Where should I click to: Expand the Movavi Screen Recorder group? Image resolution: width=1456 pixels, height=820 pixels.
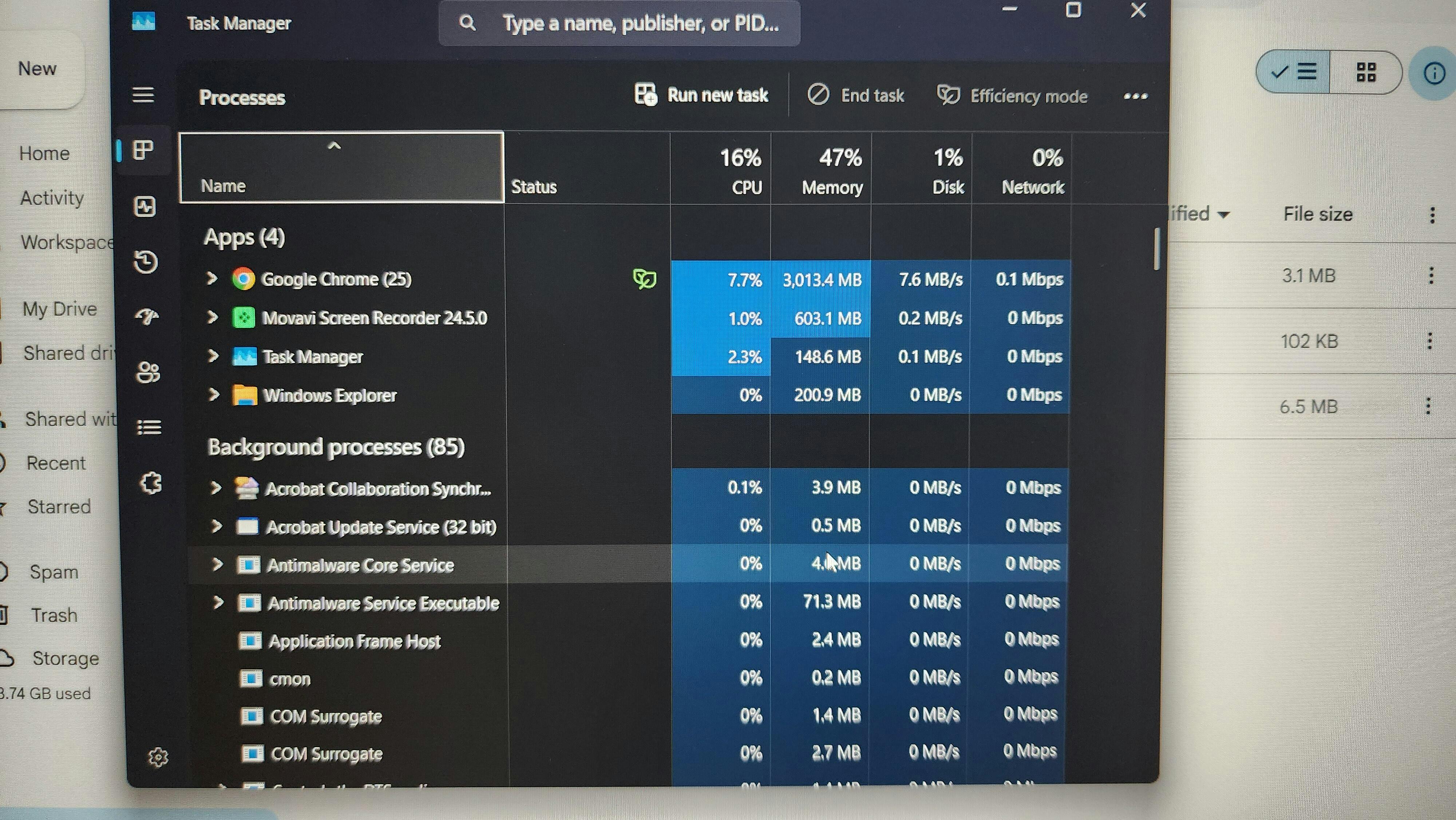(213, 317)
